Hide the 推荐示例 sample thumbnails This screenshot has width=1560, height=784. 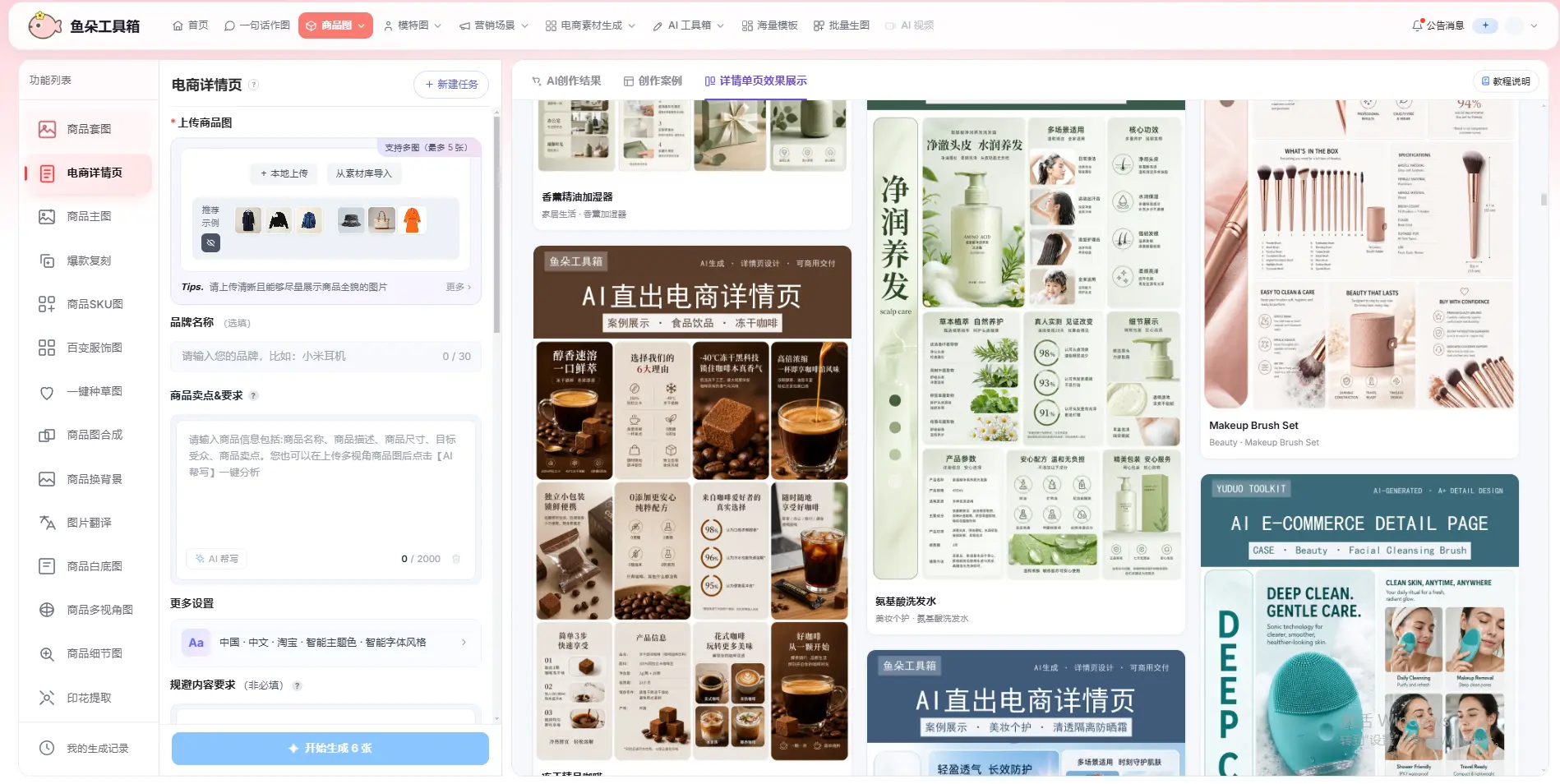211,243
